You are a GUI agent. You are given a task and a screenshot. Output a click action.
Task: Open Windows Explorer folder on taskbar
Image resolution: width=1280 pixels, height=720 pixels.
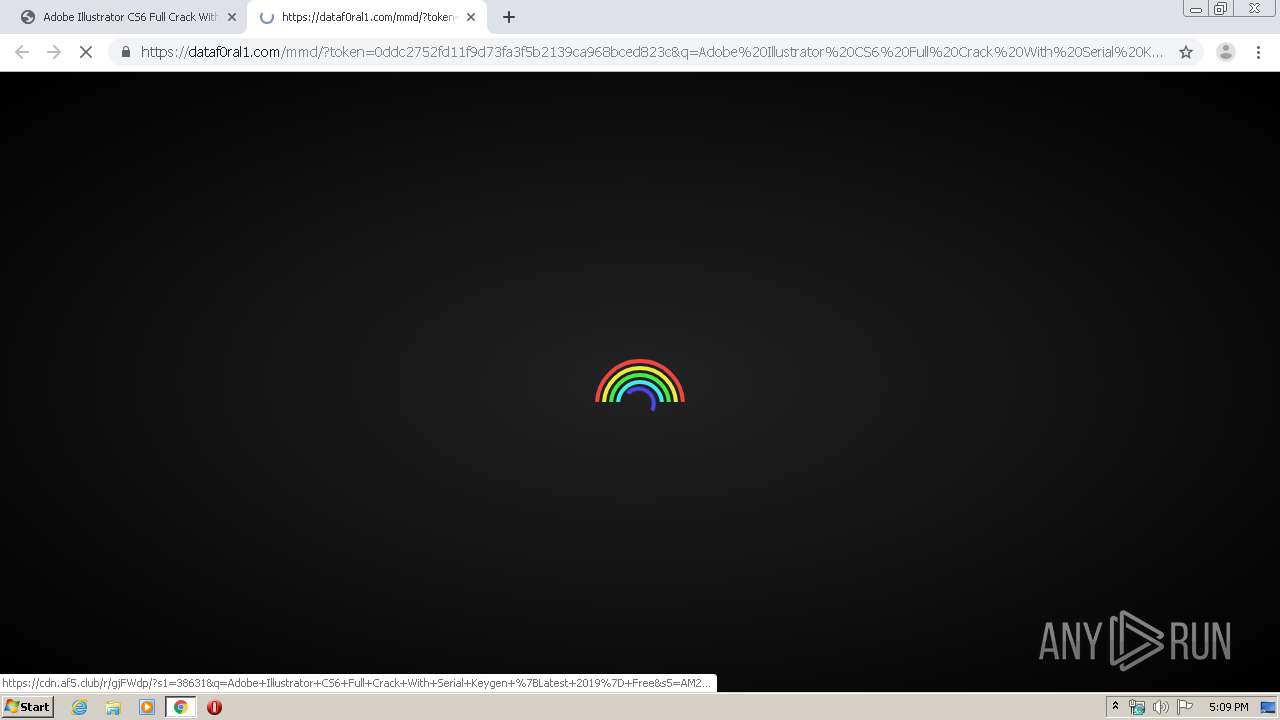tap(113, 707)
